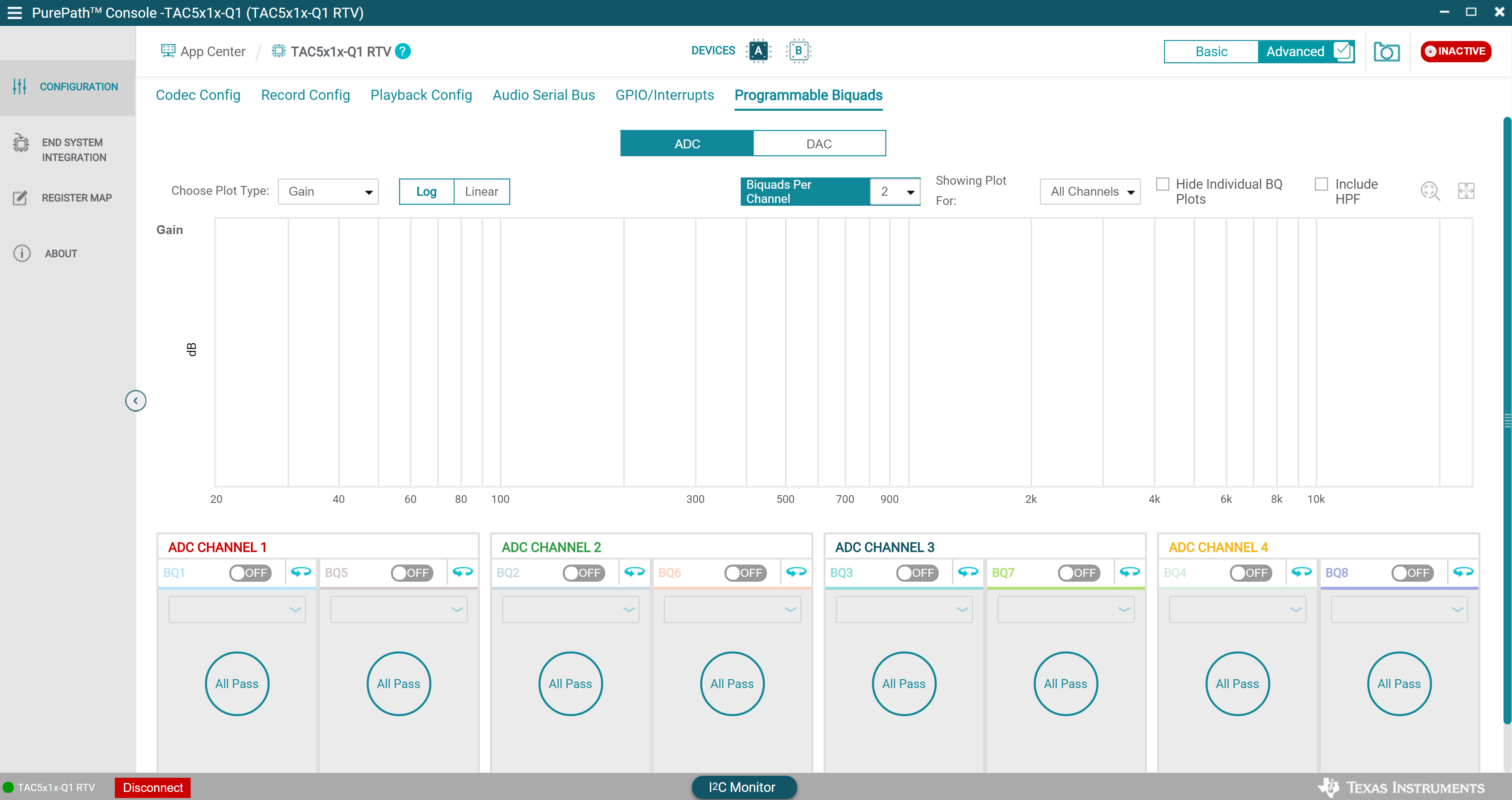Open the Audio Serial Bus tab
The width and height of the screenshot is (1512, 800).
coord(543,95)
